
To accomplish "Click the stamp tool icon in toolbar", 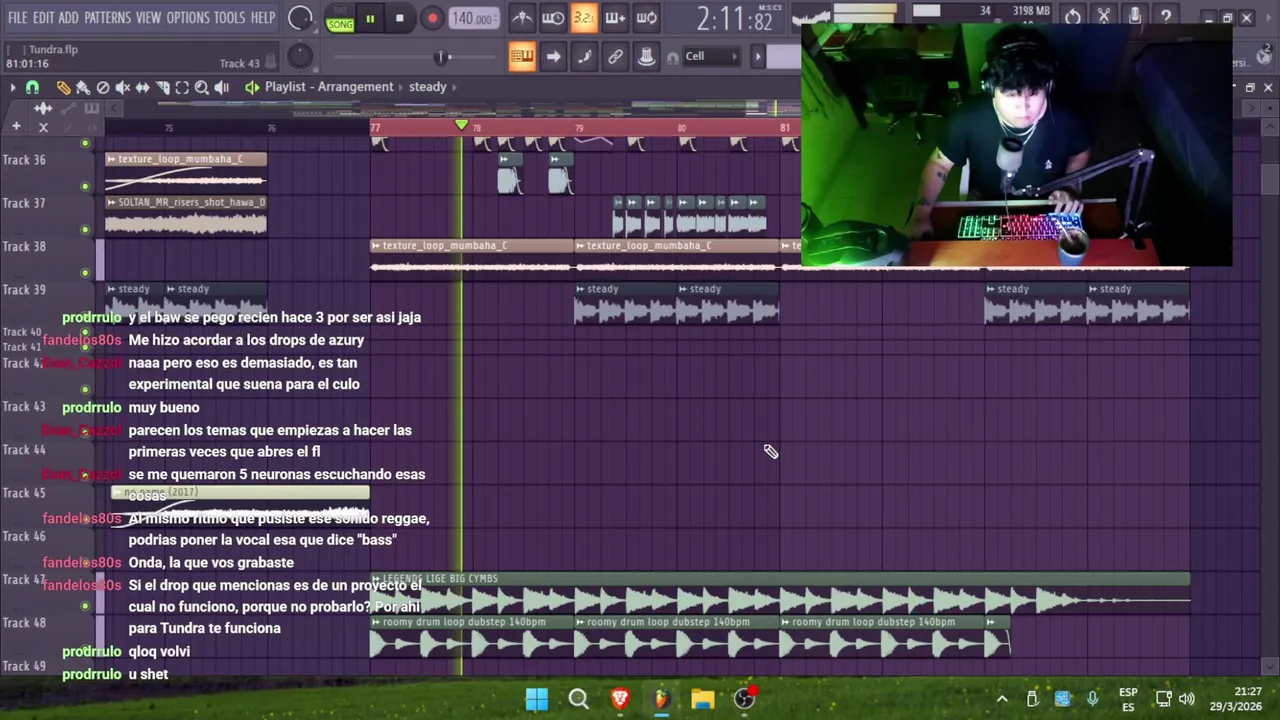I will point(646,56).
